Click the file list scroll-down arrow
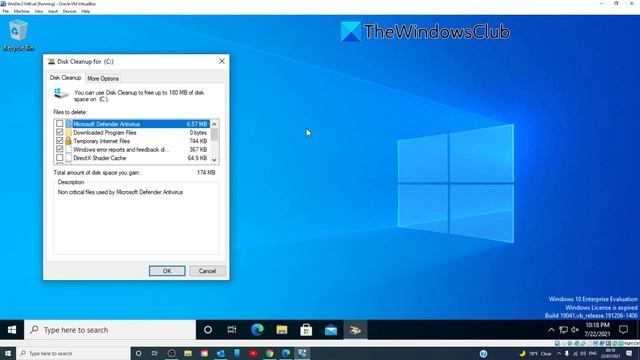640x360 pixels. pyautogui.click(x=214, y=160)
